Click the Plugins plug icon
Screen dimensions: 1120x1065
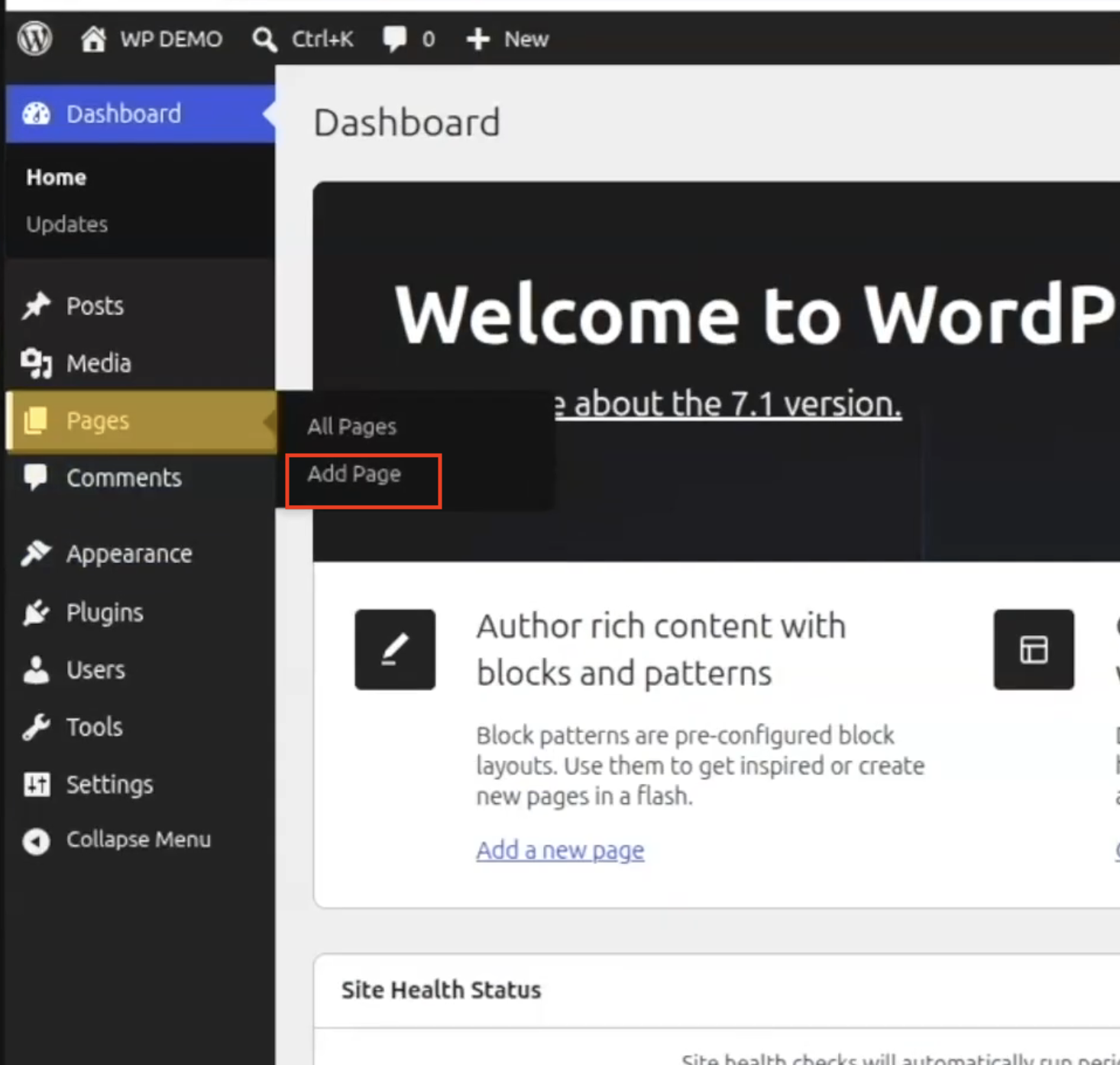tap(36, 612)
